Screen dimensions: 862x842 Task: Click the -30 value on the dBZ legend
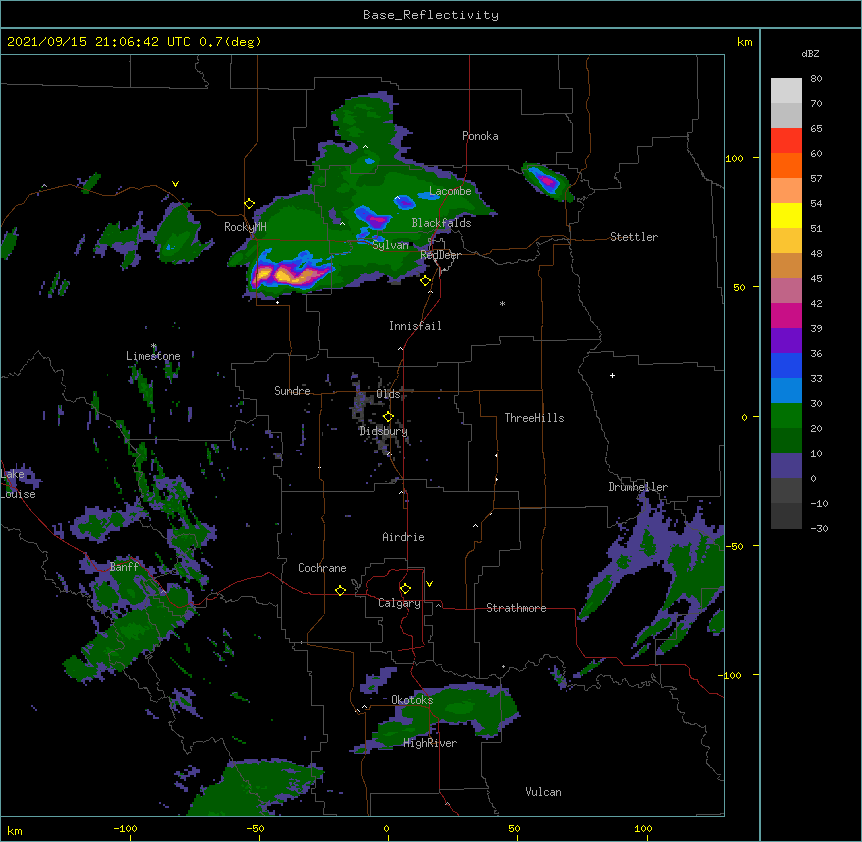[x=819, y=529]
